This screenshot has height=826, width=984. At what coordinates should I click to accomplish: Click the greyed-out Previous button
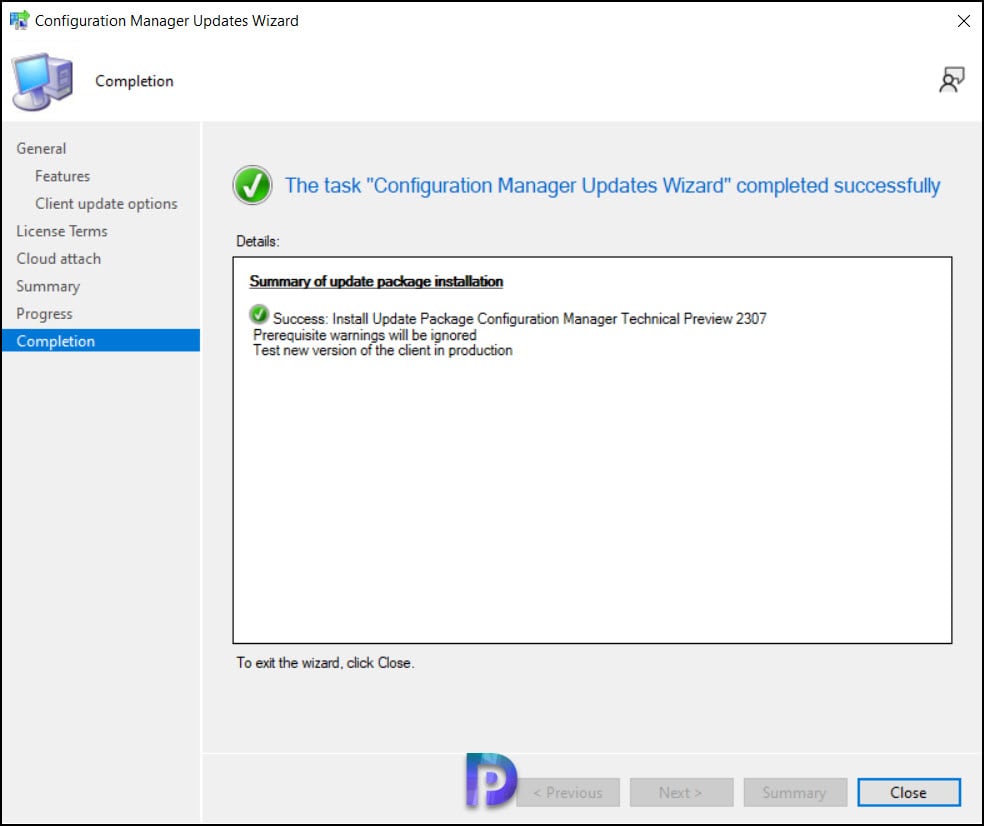pyautogui.click(x=567, y=792)
